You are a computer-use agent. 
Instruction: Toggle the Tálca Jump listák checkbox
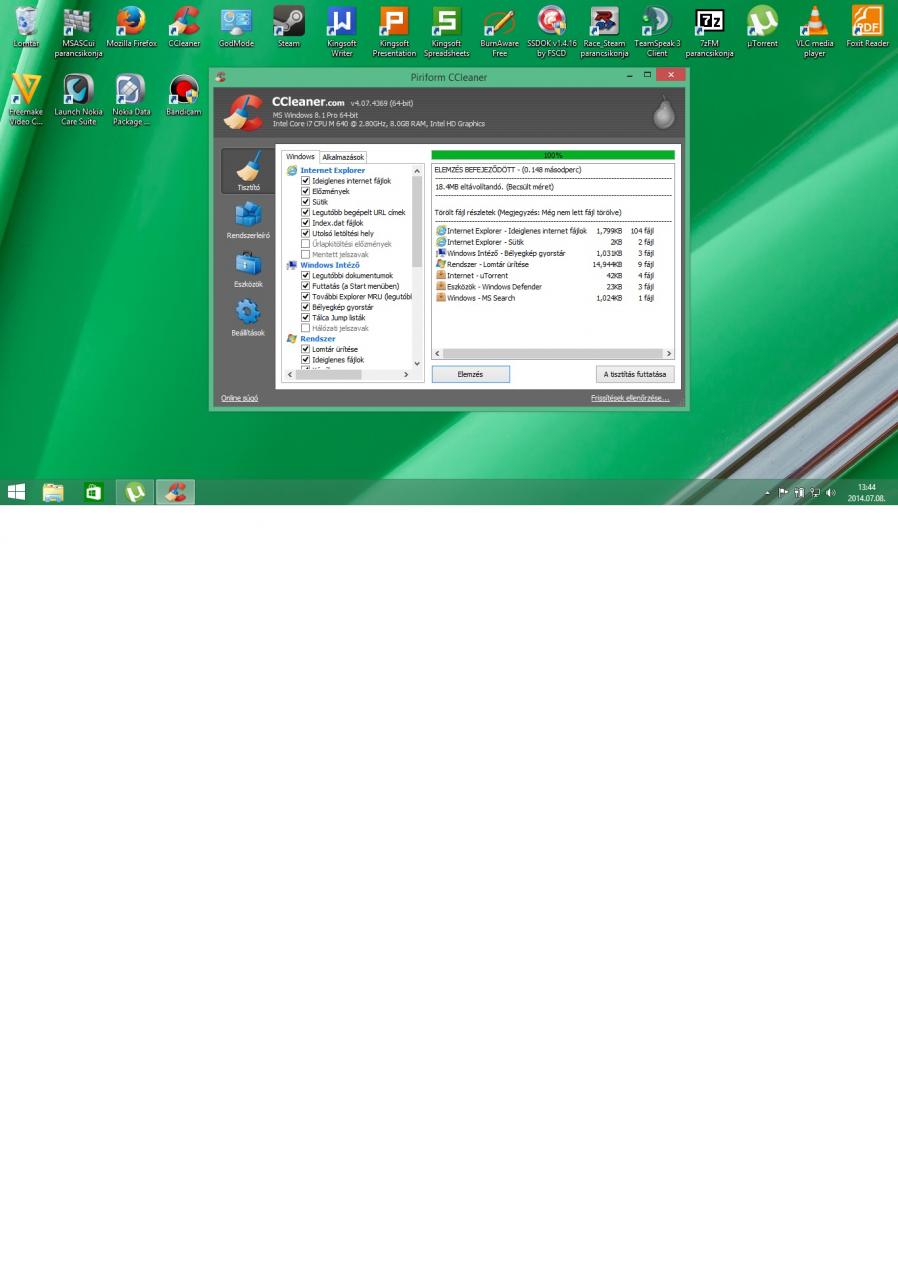click(306, 317)
